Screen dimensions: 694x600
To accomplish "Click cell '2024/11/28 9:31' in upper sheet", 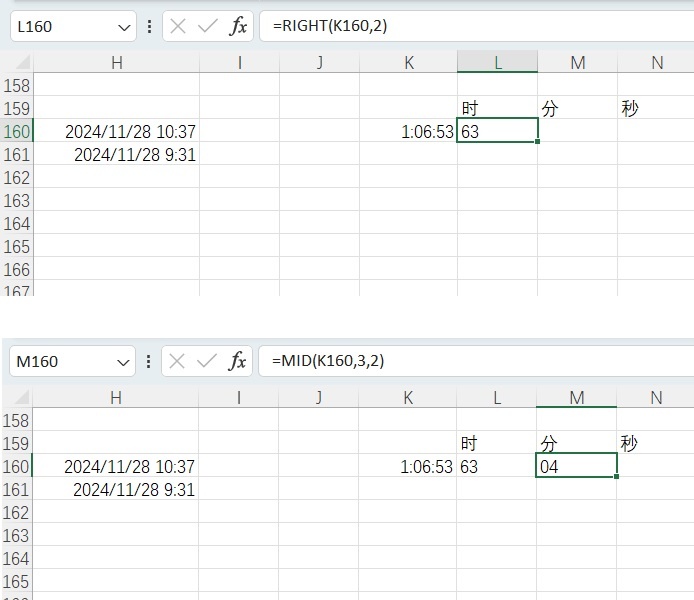I will tap(117, 154).
